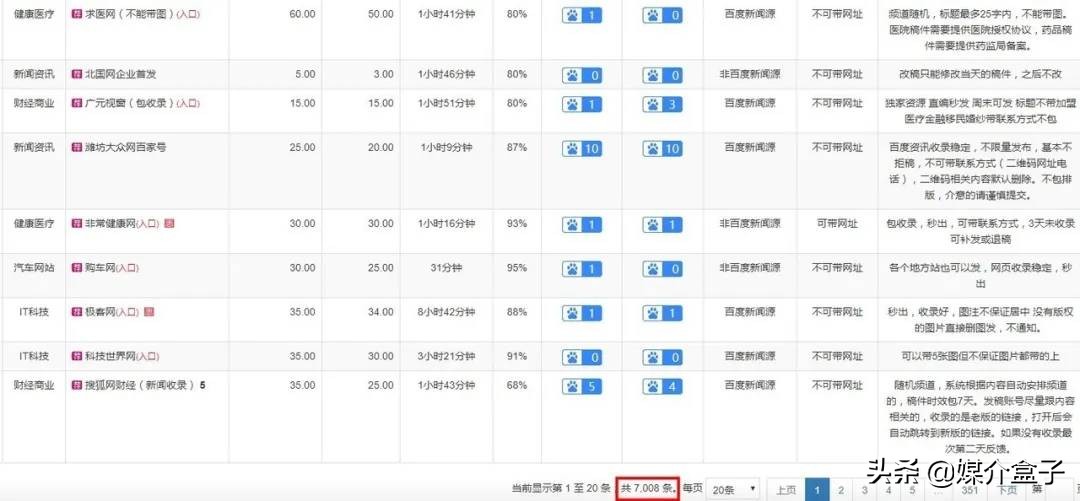
Task: Click the pink icon before 求医网
Action: coord(76,16)
